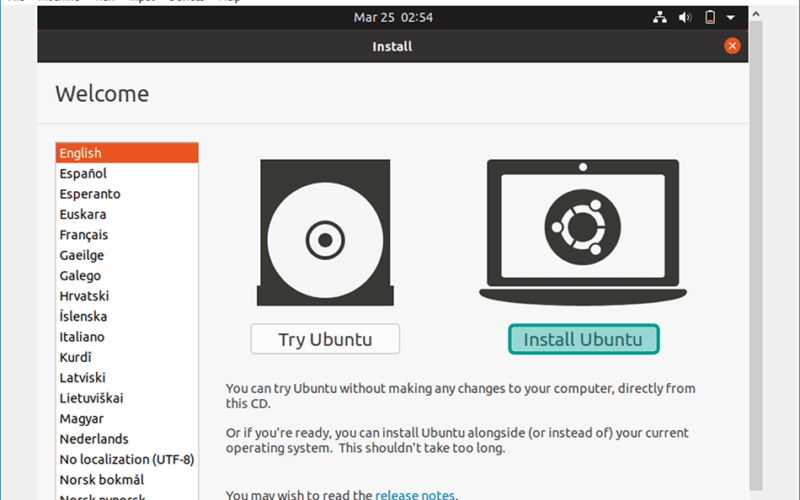Select Euskara language

coord(127,214)
